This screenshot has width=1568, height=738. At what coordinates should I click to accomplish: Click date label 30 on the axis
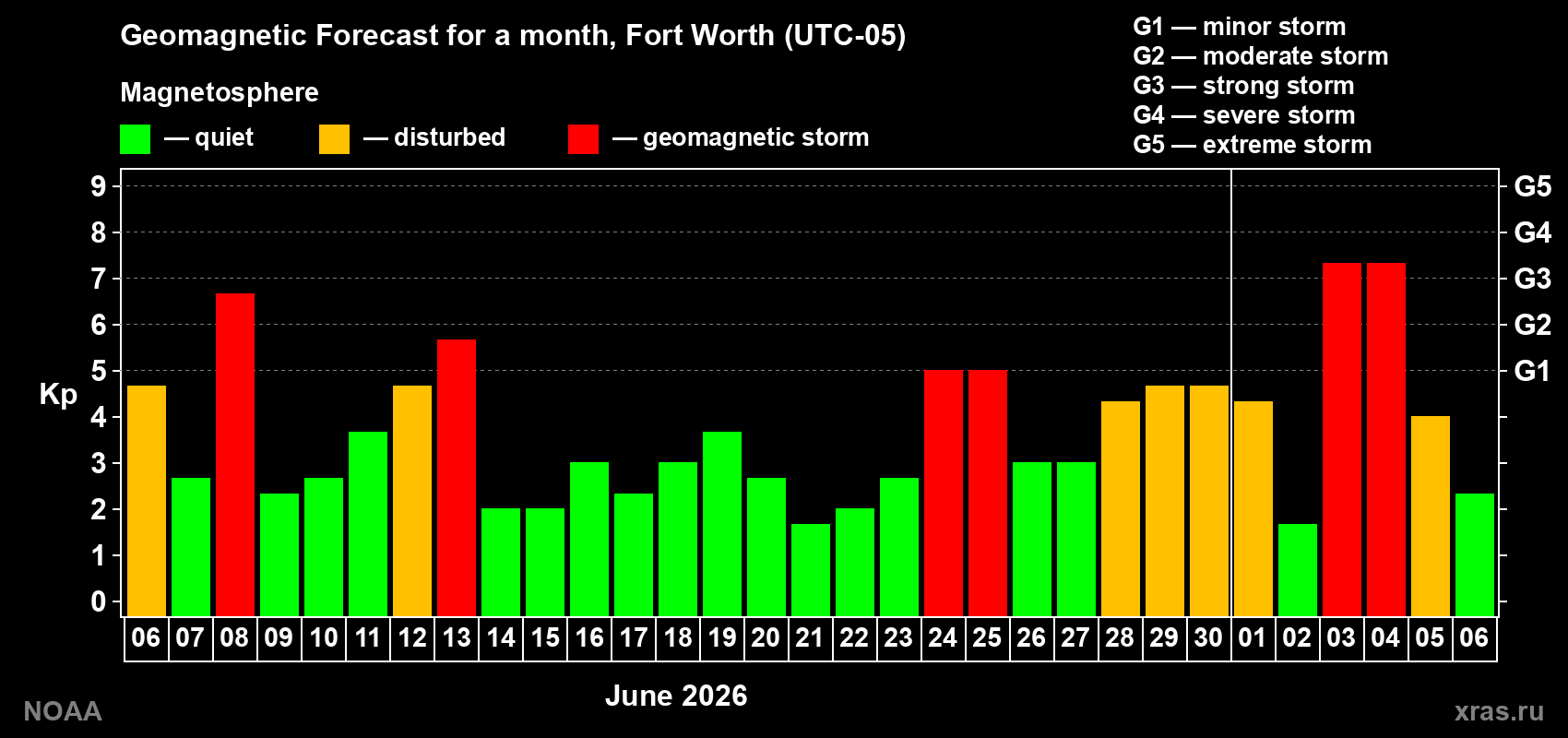pos(1208,637)
